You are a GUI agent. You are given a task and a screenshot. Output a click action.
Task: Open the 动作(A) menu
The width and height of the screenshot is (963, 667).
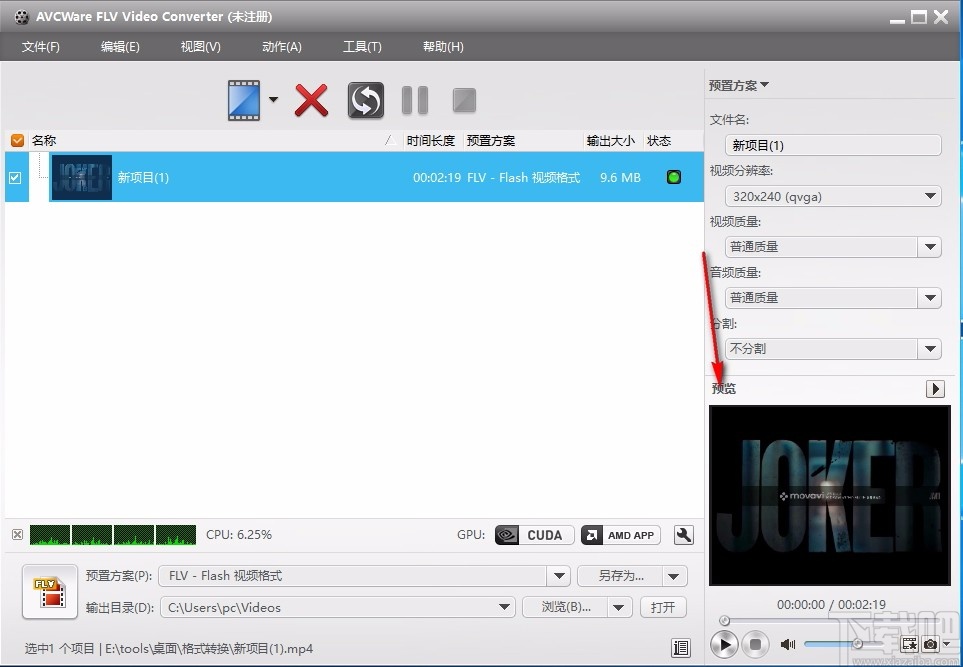[x=282, y=46]
